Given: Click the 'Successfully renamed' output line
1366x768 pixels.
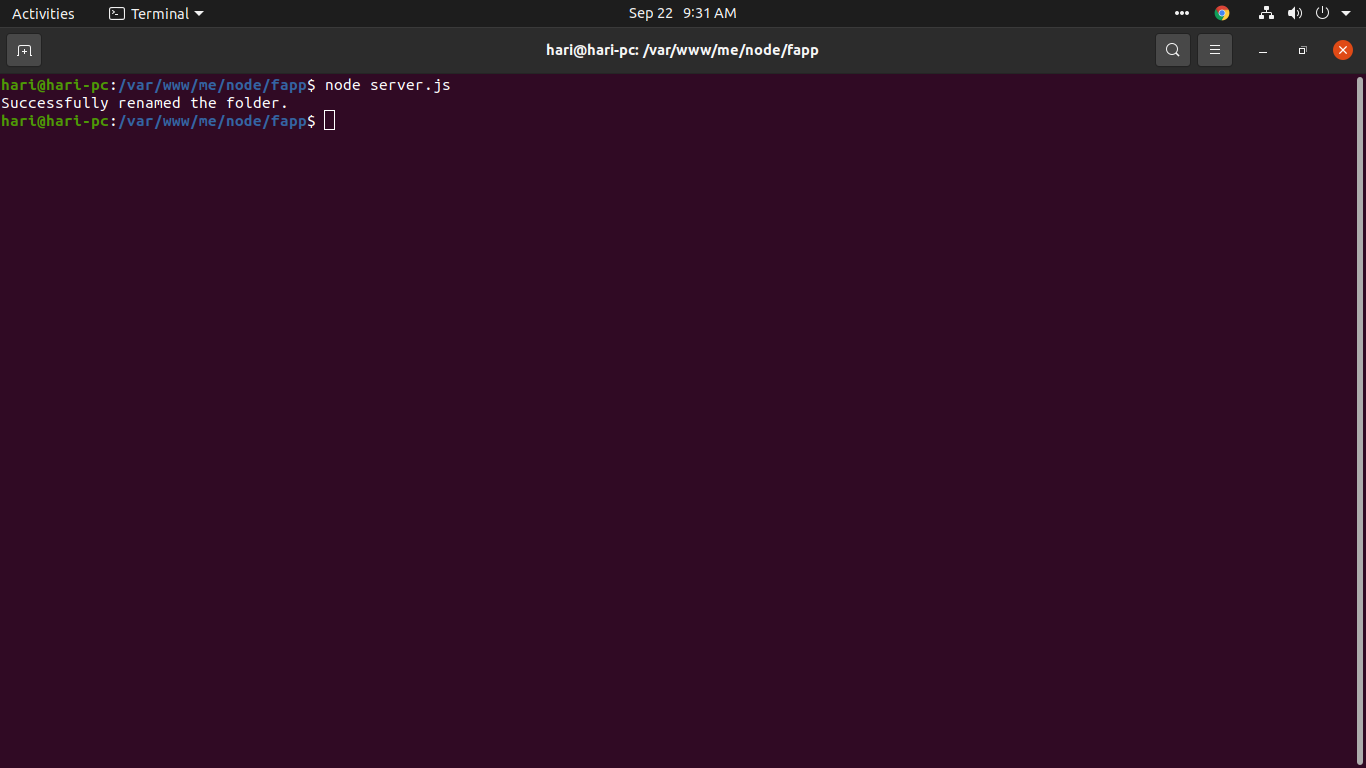Looking at the screenshot, I should click(143, 102).
